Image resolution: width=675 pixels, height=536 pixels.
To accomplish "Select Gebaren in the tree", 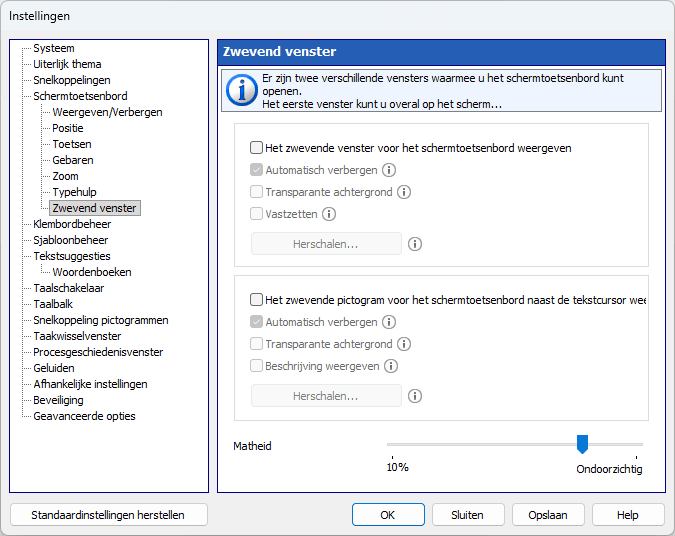I will coord(73,160).
